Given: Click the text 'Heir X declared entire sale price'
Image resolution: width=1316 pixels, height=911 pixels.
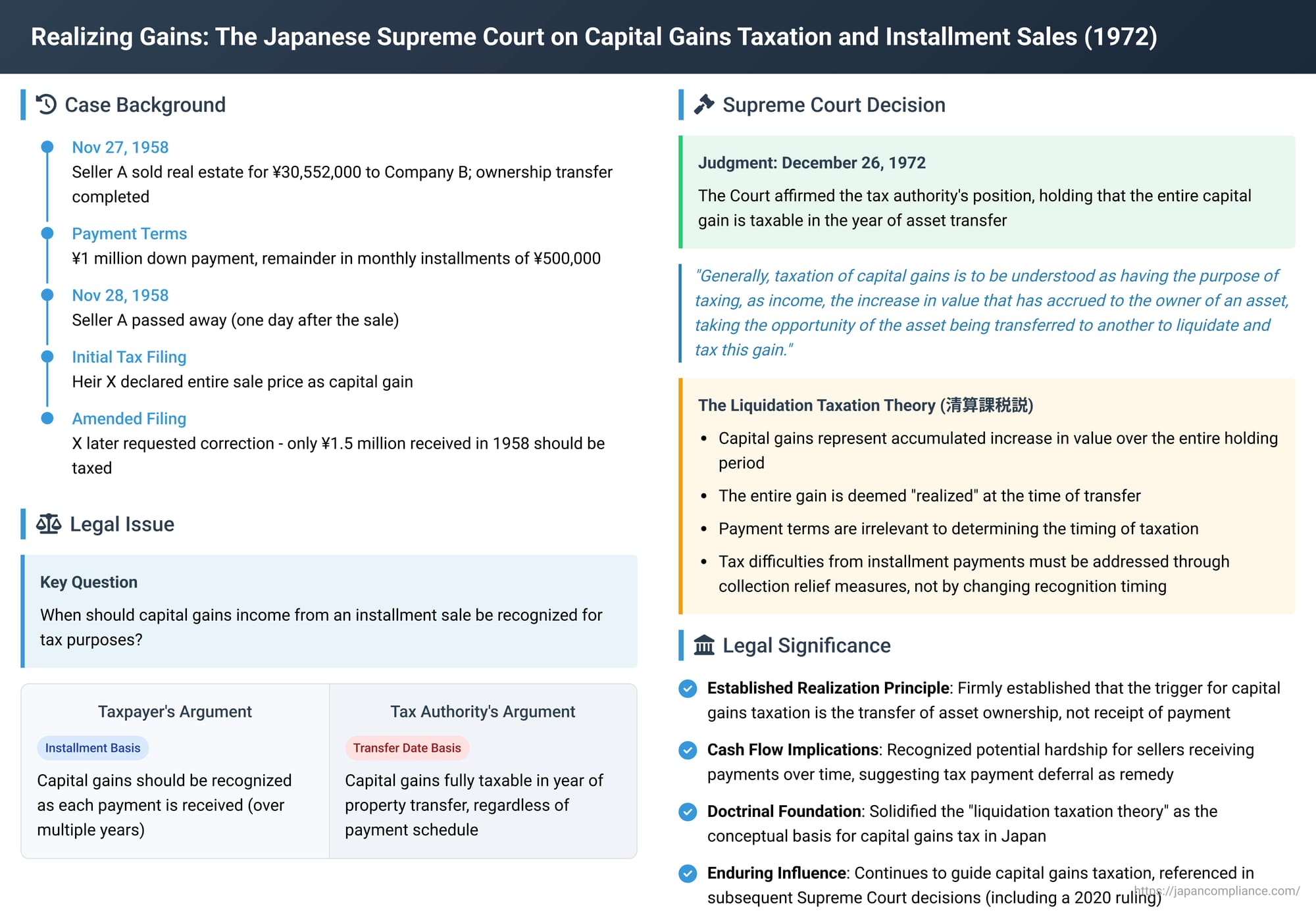Looking at the screenshot, I should pyautogui.click(x=243, y=382).
